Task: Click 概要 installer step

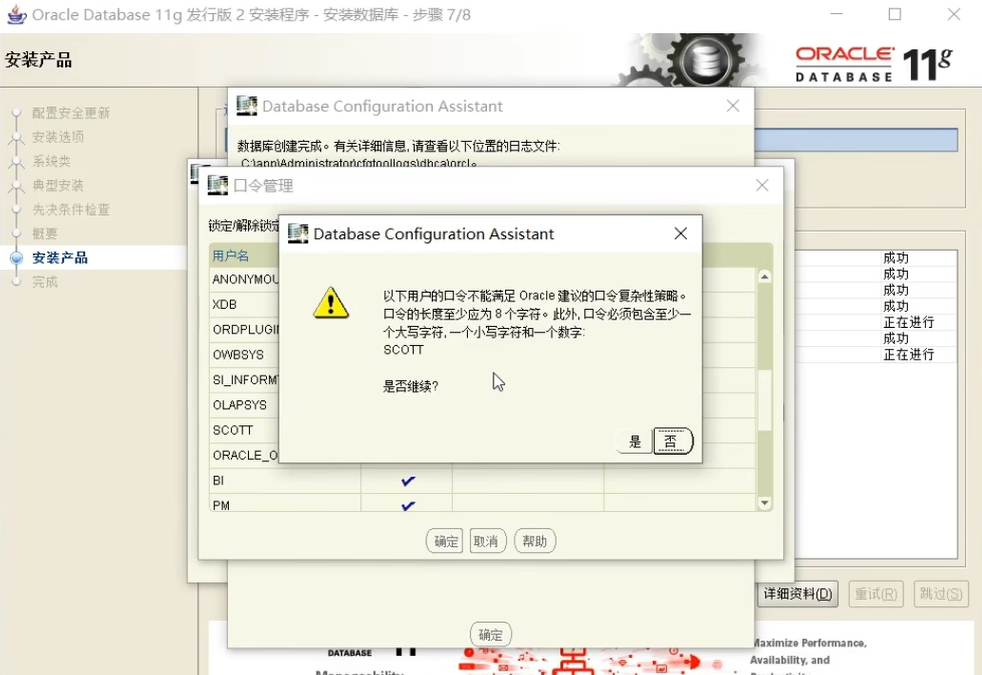Action: [x=45, y=234]
